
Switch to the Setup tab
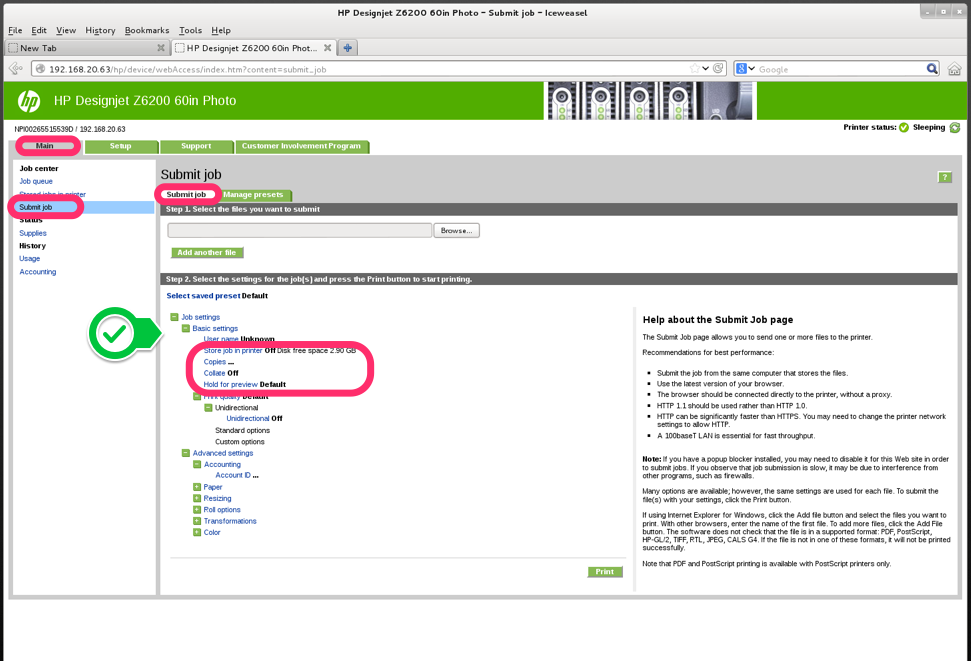point(120,146)
